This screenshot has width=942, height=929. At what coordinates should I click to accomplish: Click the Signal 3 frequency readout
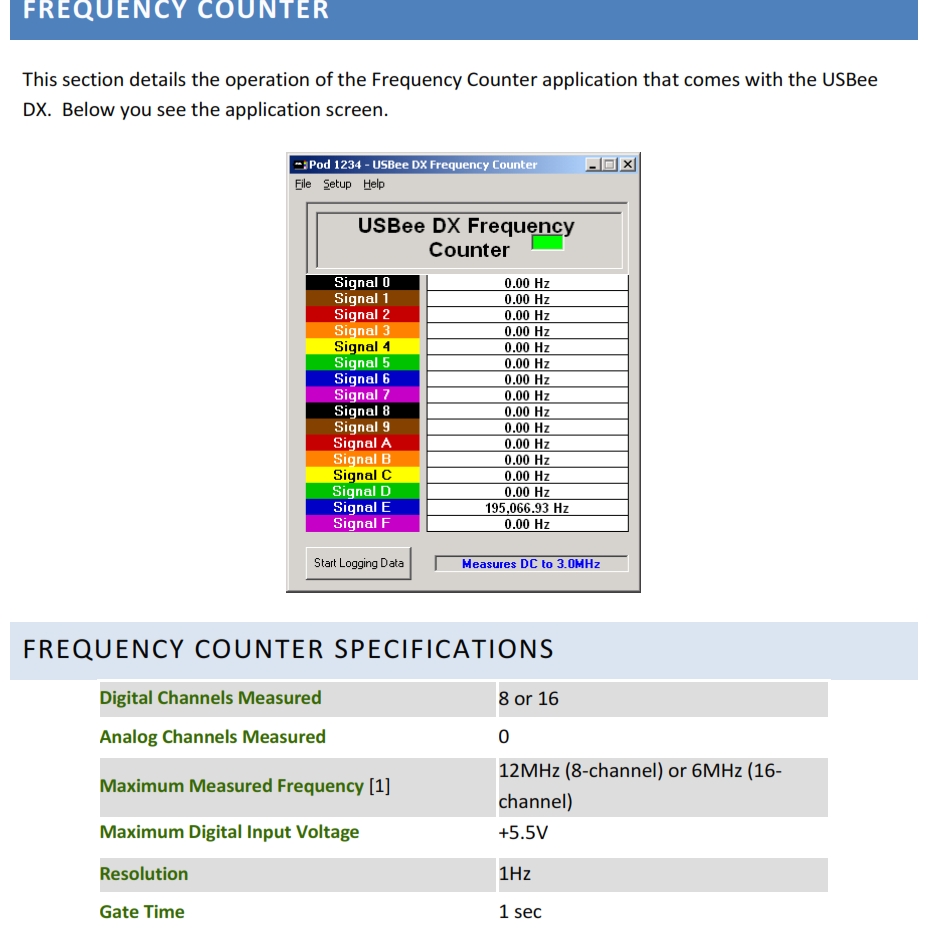coord(527,331)
